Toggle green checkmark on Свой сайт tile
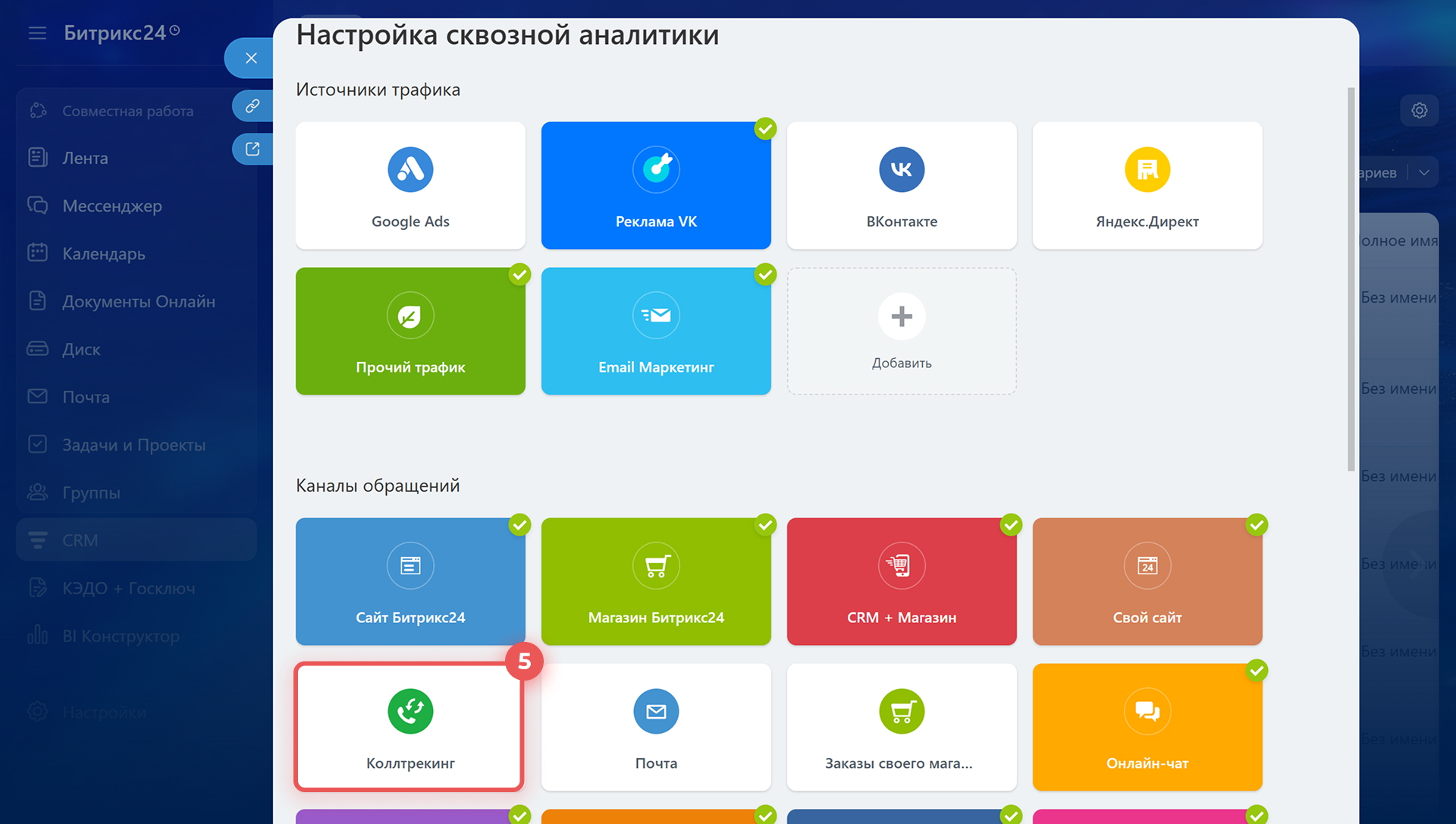Screen dimensions: 1456x824 [x=1257, y=525]
